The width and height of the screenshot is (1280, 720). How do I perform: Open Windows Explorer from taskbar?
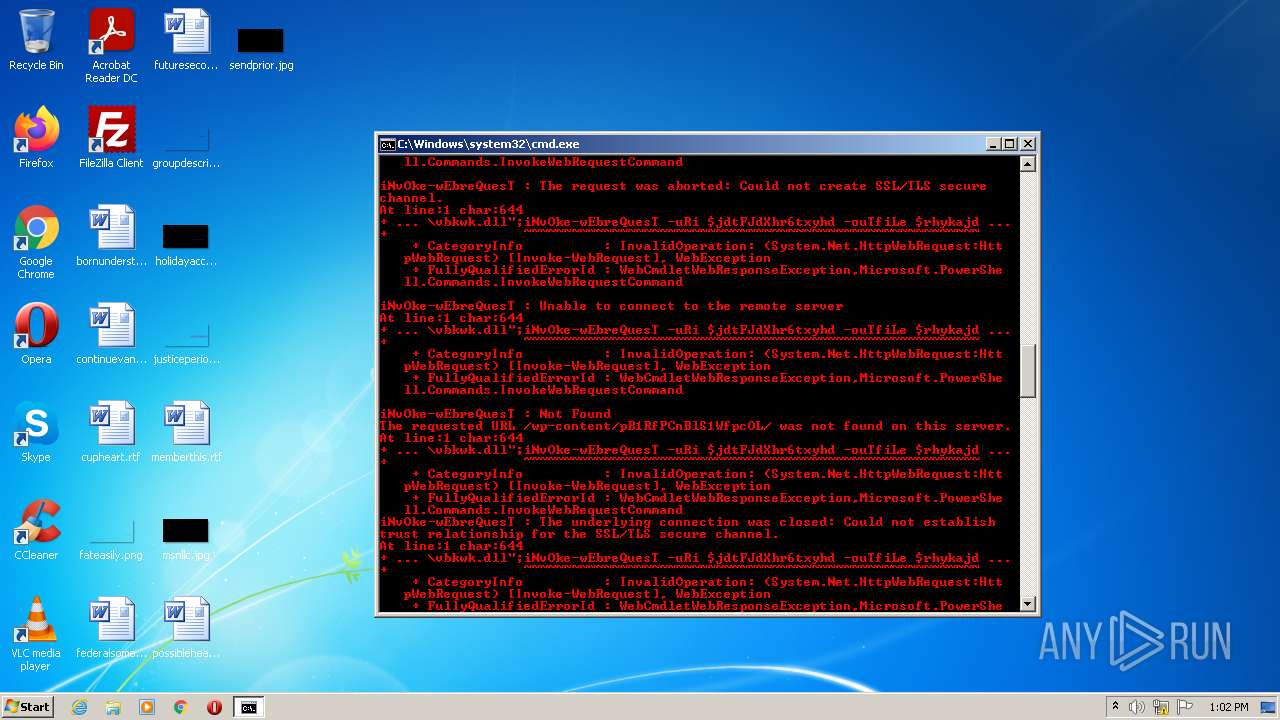(113, 707)
